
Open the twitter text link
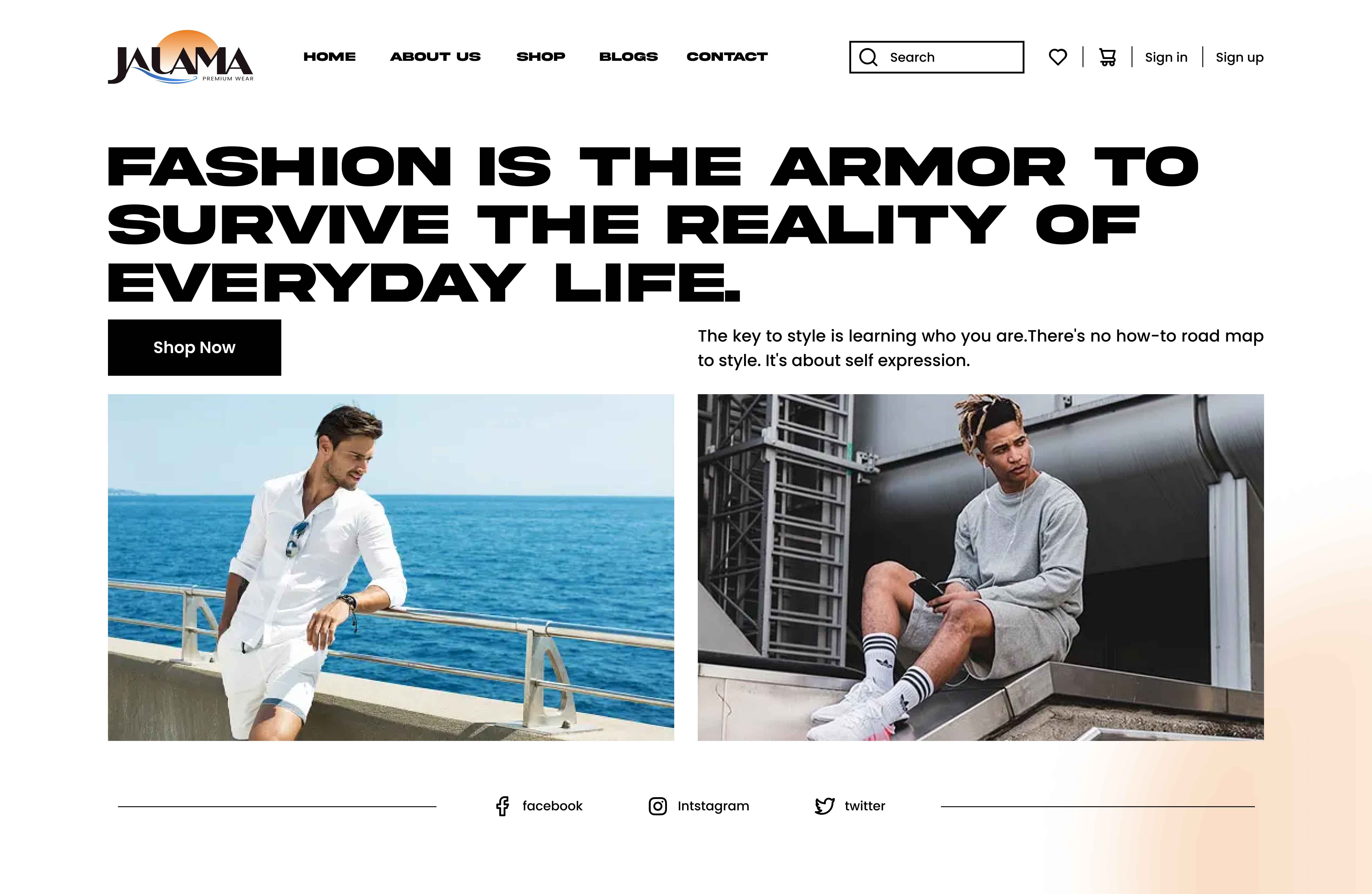tap(865, 806)
